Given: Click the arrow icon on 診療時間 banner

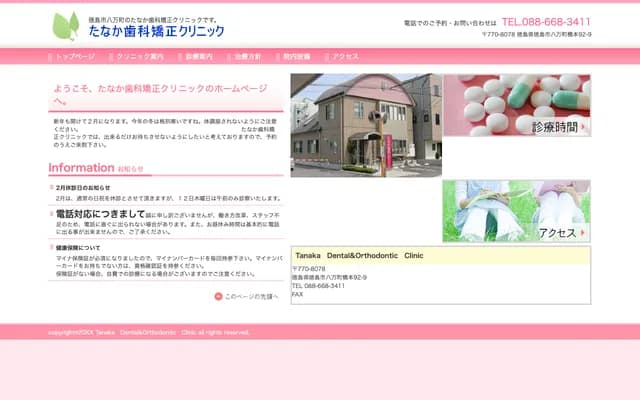Looking at the screenshot, I should pyautogui.click(x=583, y=127).
